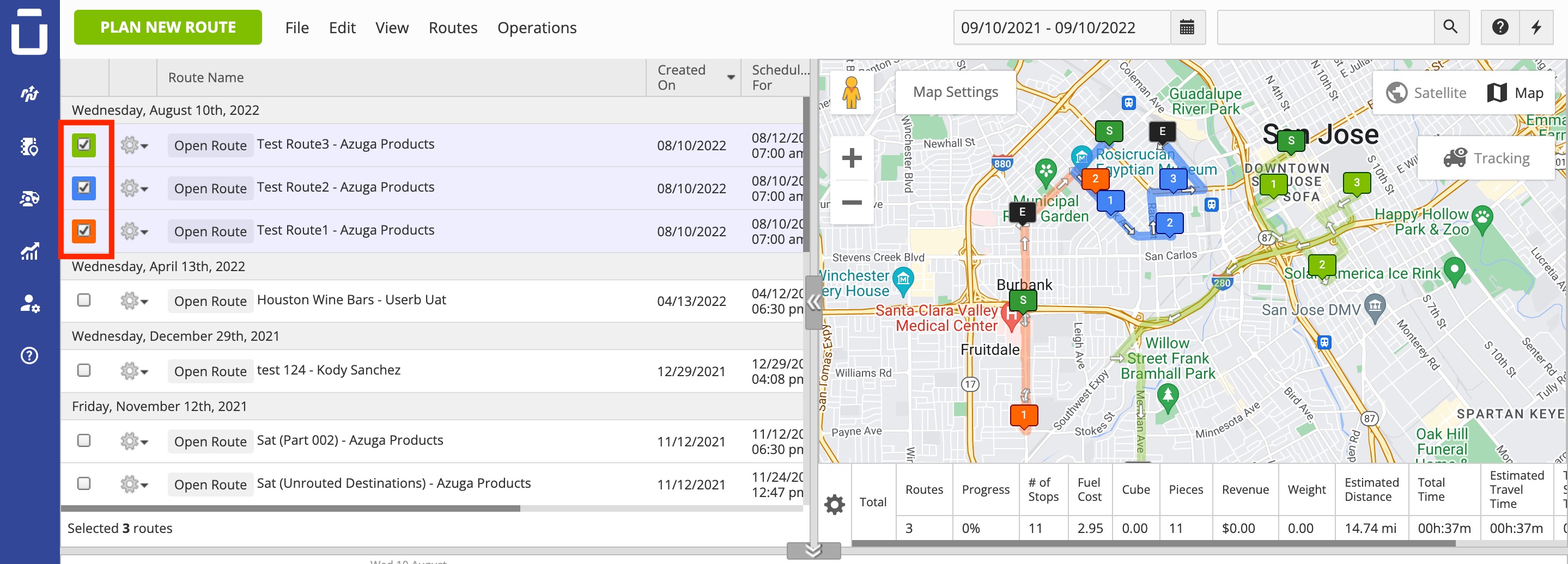Click the horizontal scrollbar under route list
1568x564 pixels.
click(x=290, y=508)
